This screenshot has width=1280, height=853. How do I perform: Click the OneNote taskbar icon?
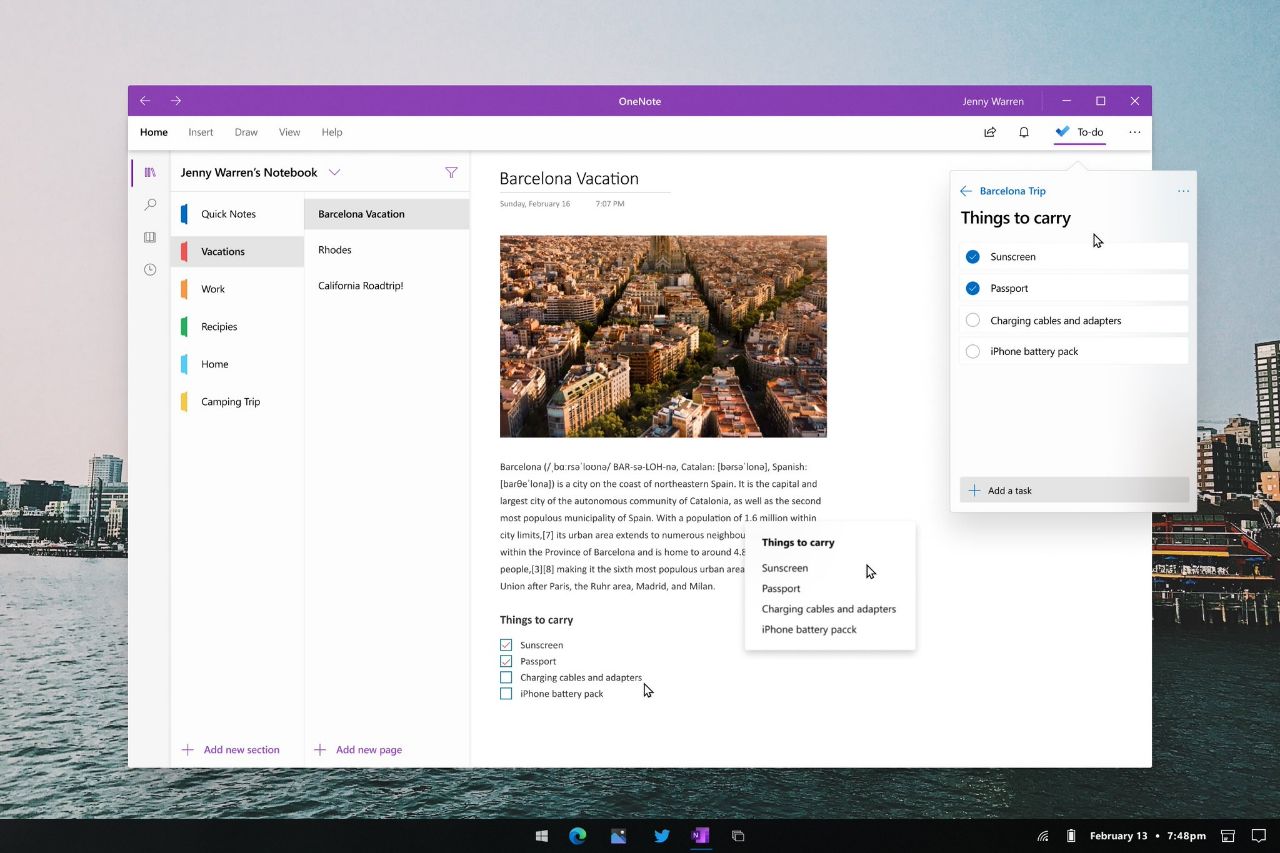(x=700, y=836)
